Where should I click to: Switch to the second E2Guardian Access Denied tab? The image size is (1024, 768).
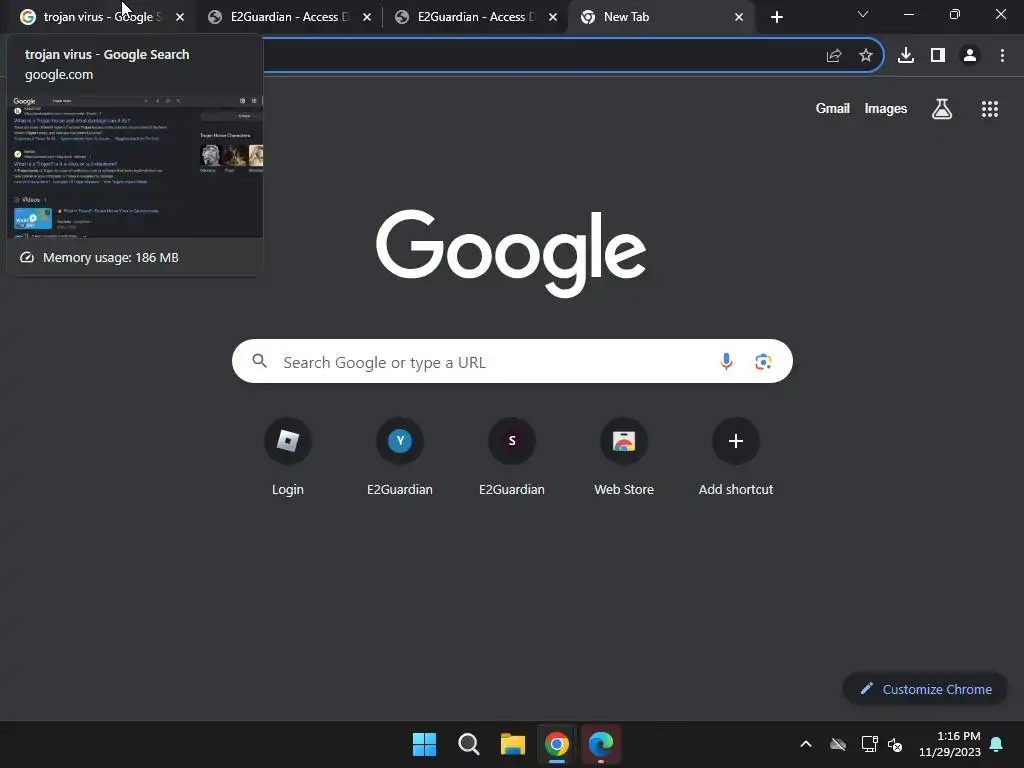click(x=475, y=17)
